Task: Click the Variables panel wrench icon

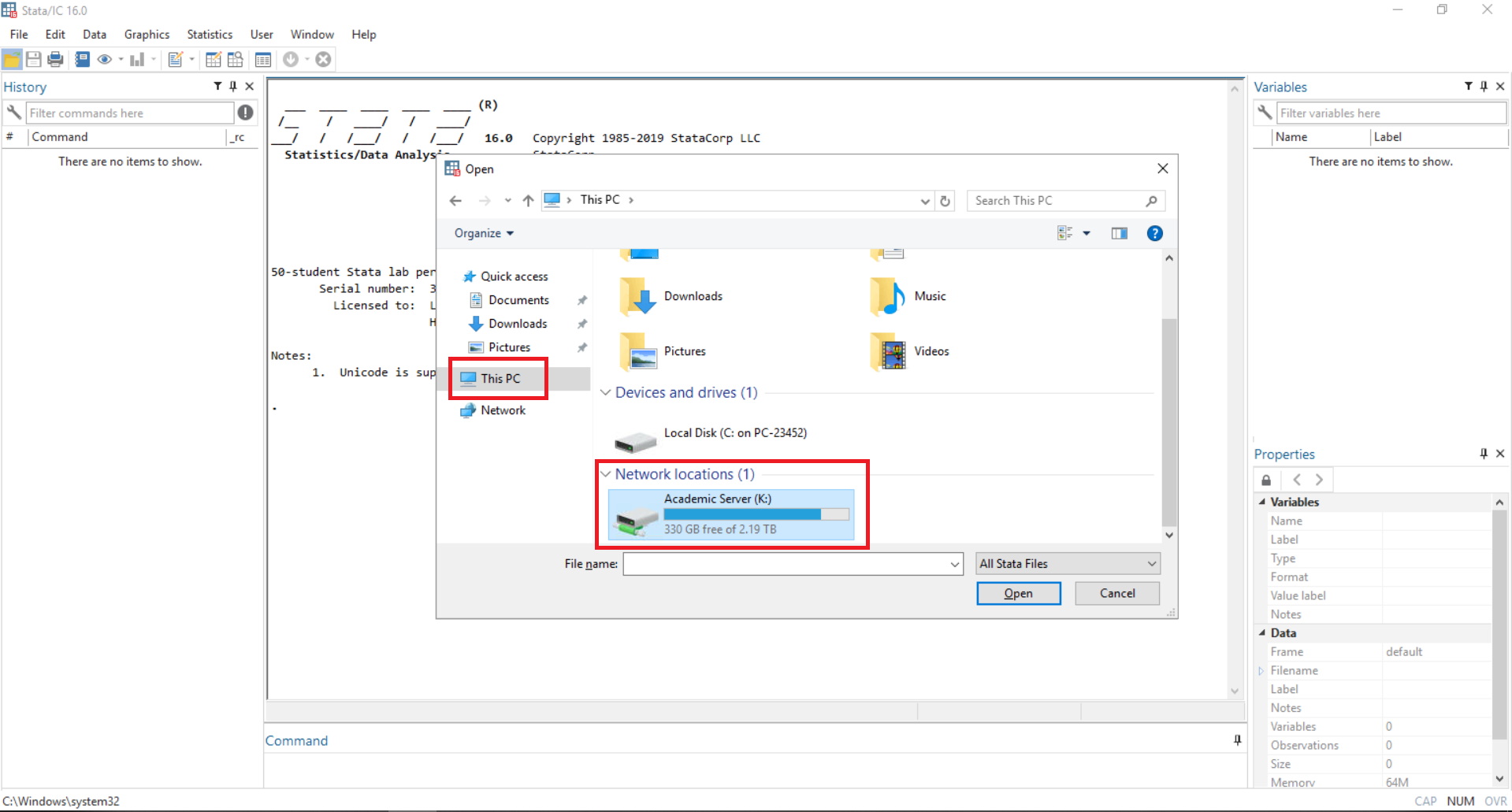Action: point(1265,113)
